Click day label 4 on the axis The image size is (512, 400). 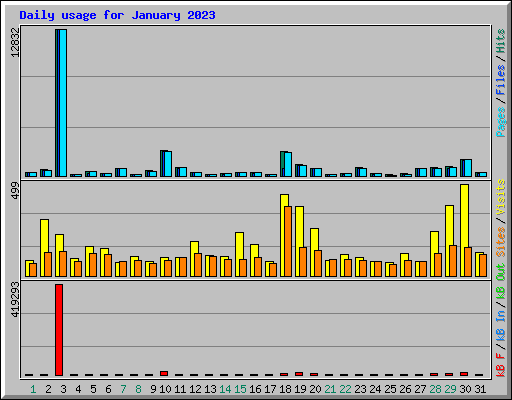[x=78, y=389]
